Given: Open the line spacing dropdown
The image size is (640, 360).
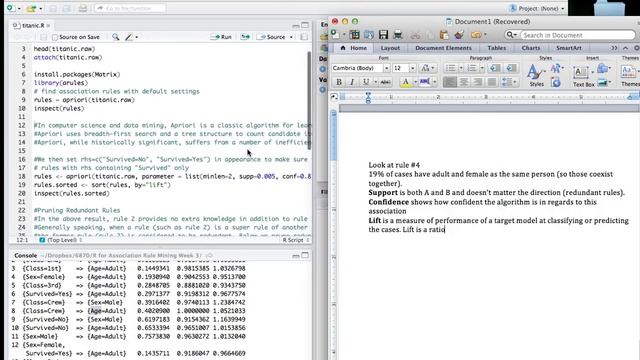Looking at the screenshot, I should 509,82.
